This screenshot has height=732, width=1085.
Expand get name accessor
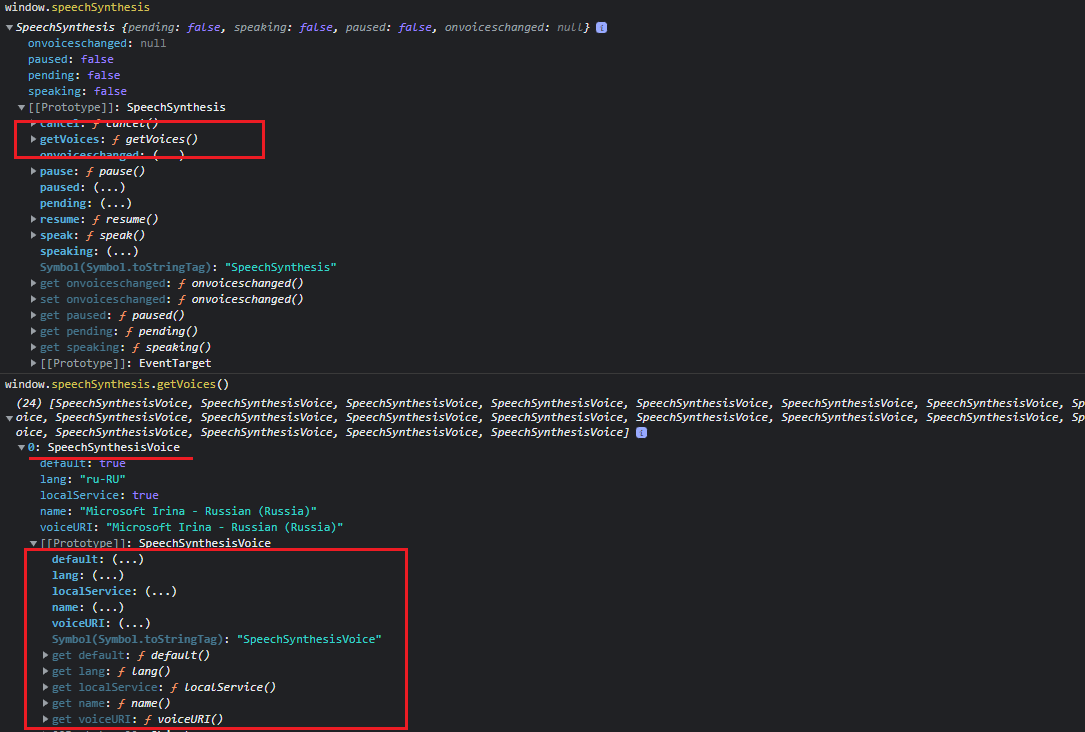[x=46, y=703]
